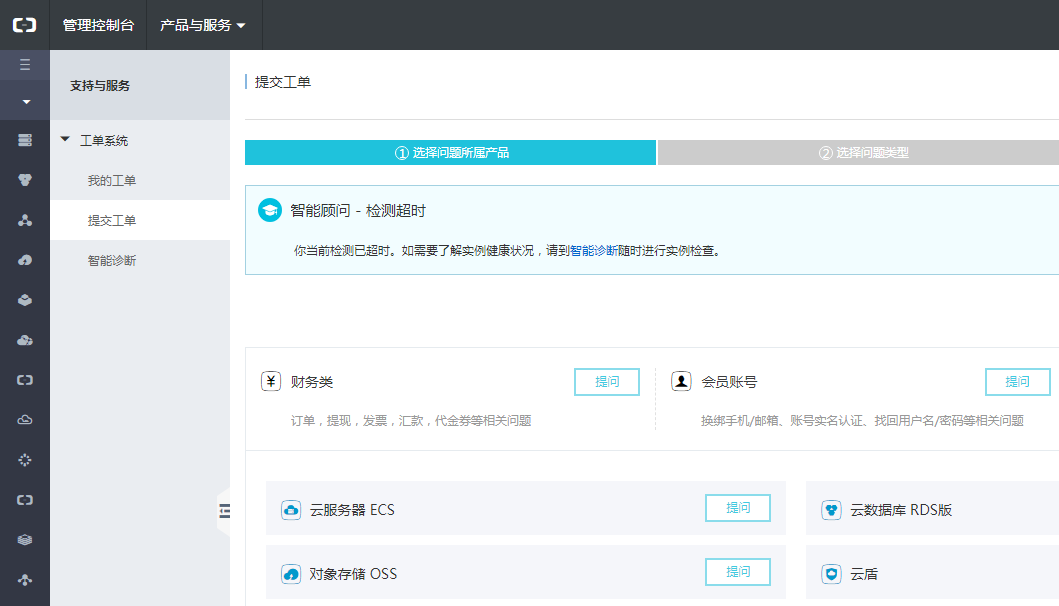Click the 对象存储 OSS card icon
The height and width of the screenshot is (606, 1059).
[x=290, y=574]
